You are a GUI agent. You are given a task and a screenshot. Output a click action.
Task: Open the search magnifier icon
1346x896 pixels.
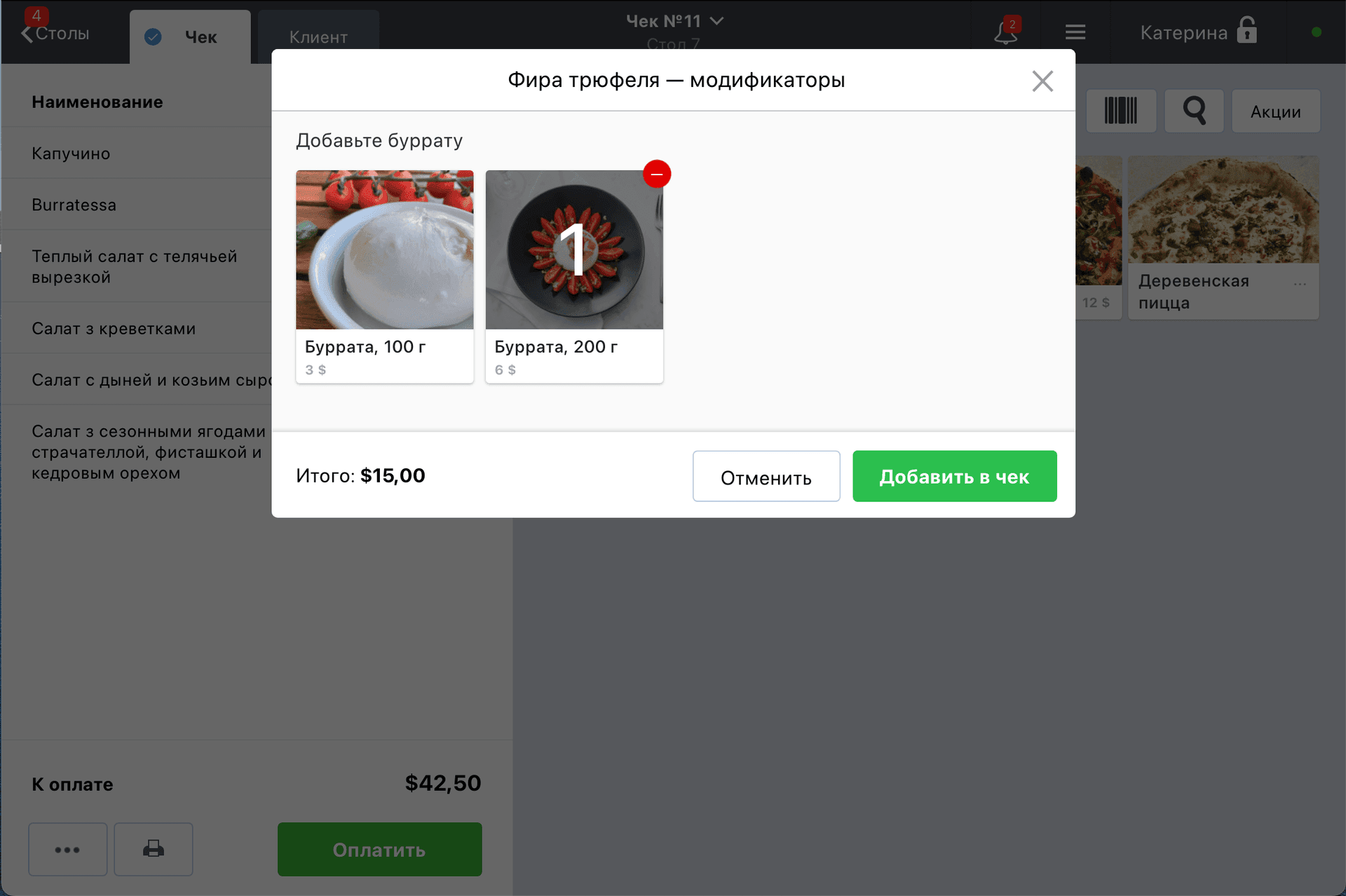click(1194, 111)
